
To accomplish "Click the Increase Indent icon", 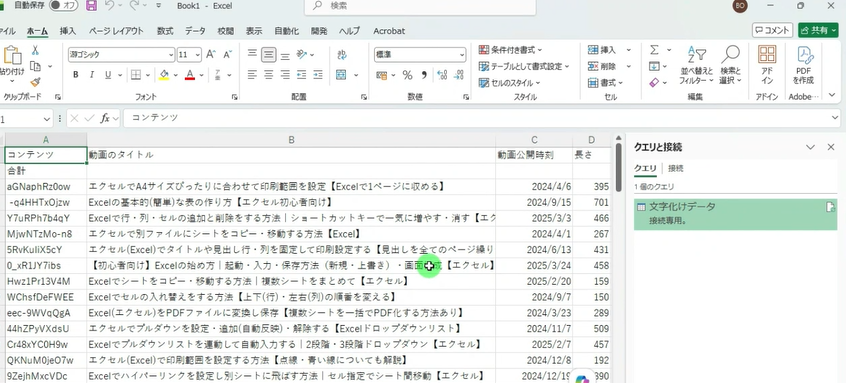I will pyautogui.click(x=318, y=74).
